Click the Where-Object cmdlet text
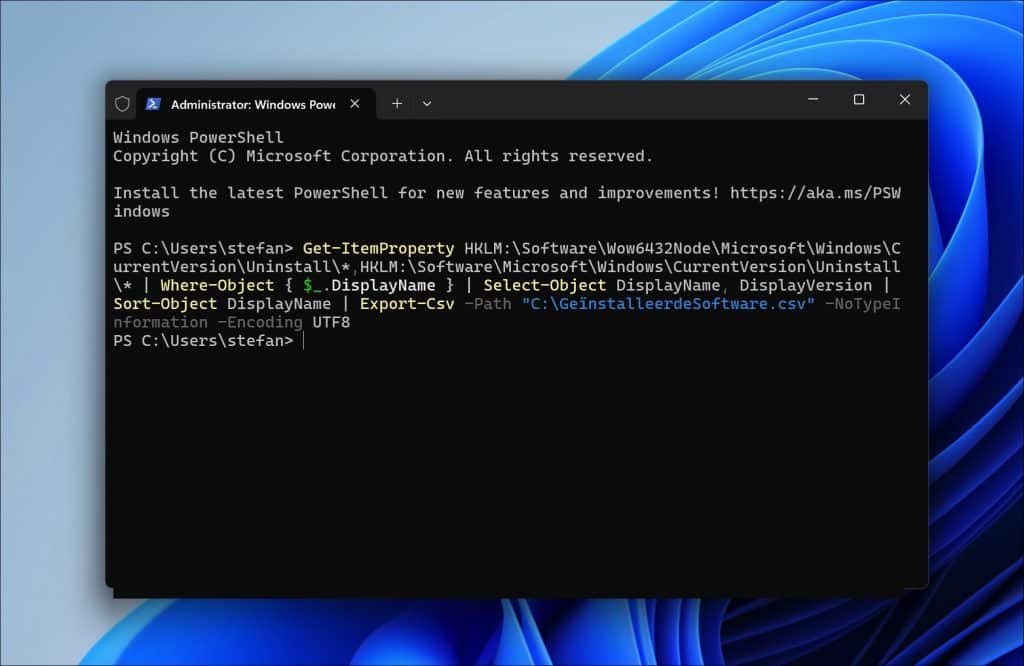 (217, 285)
